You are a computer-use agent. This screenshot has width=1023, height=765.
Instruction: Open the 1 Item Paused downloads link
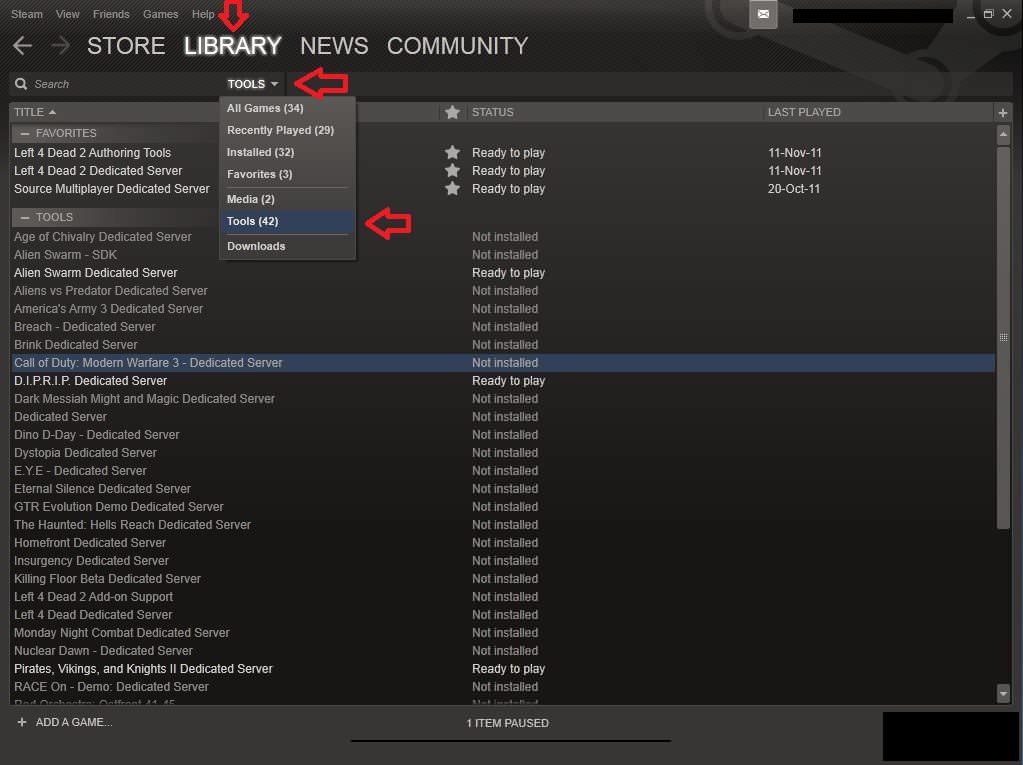(x=508, y=723)
